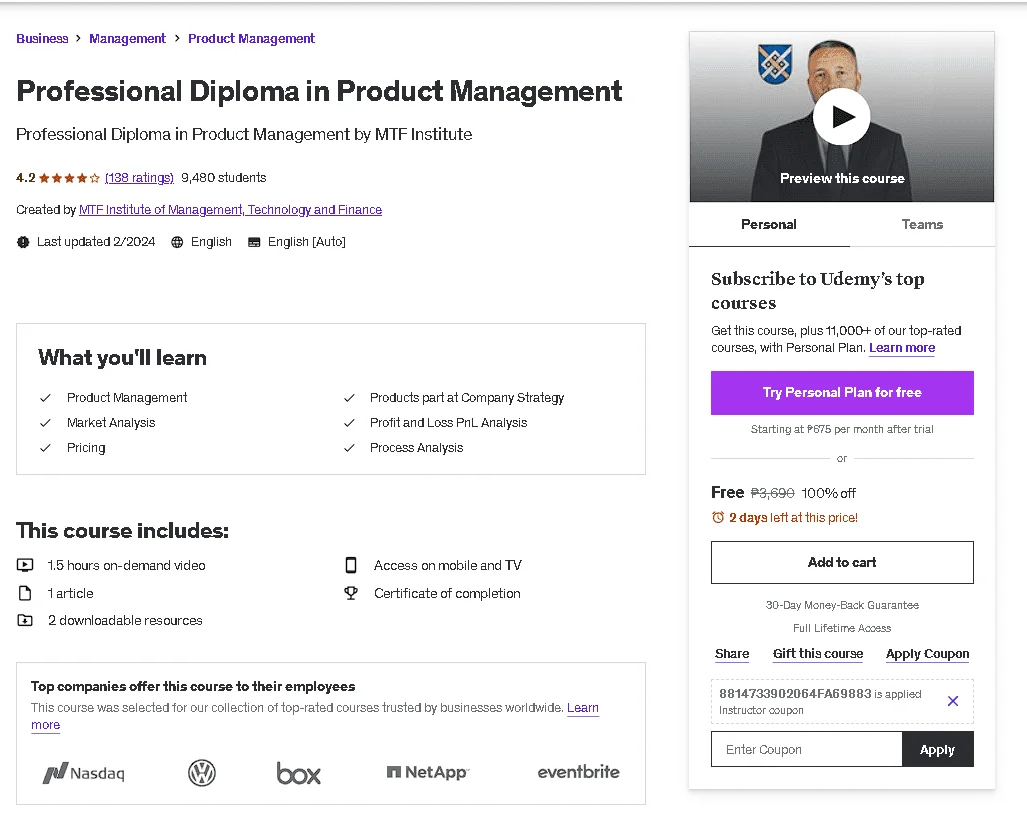
Task: Click the '1 article' text
Action: (x=70, y=593)
